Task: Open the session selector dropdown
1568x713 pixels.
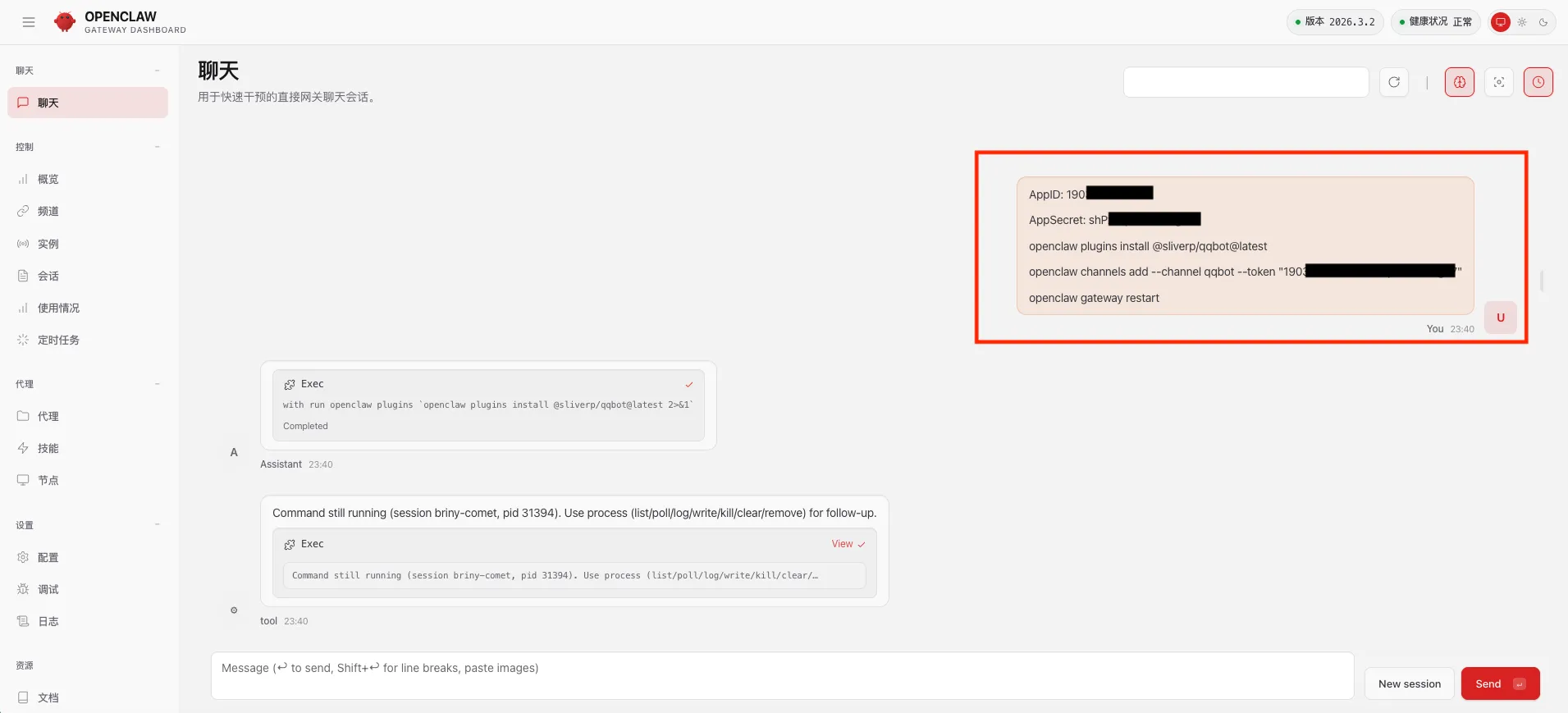Action: [1246, 82]
